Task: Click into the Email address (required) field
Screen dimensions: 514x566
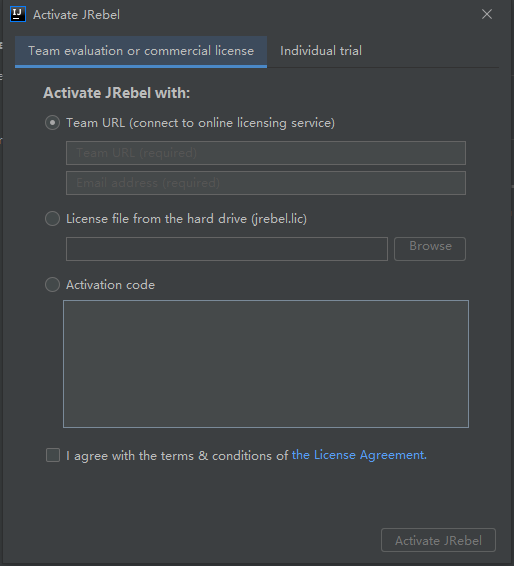Action: (x=266, y=183)
